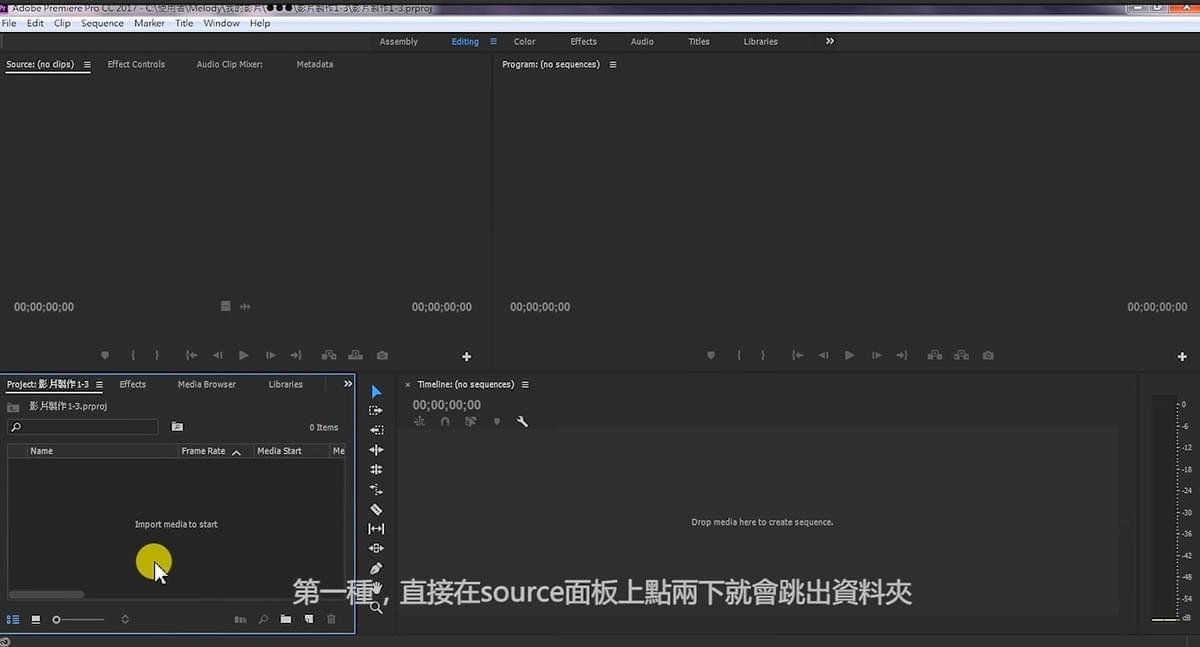Image resolution: width=1200 pixels, height=647 pixels.
Task: Play in the Program monitor
Action: pyautogui.click(x=850, y=355)
